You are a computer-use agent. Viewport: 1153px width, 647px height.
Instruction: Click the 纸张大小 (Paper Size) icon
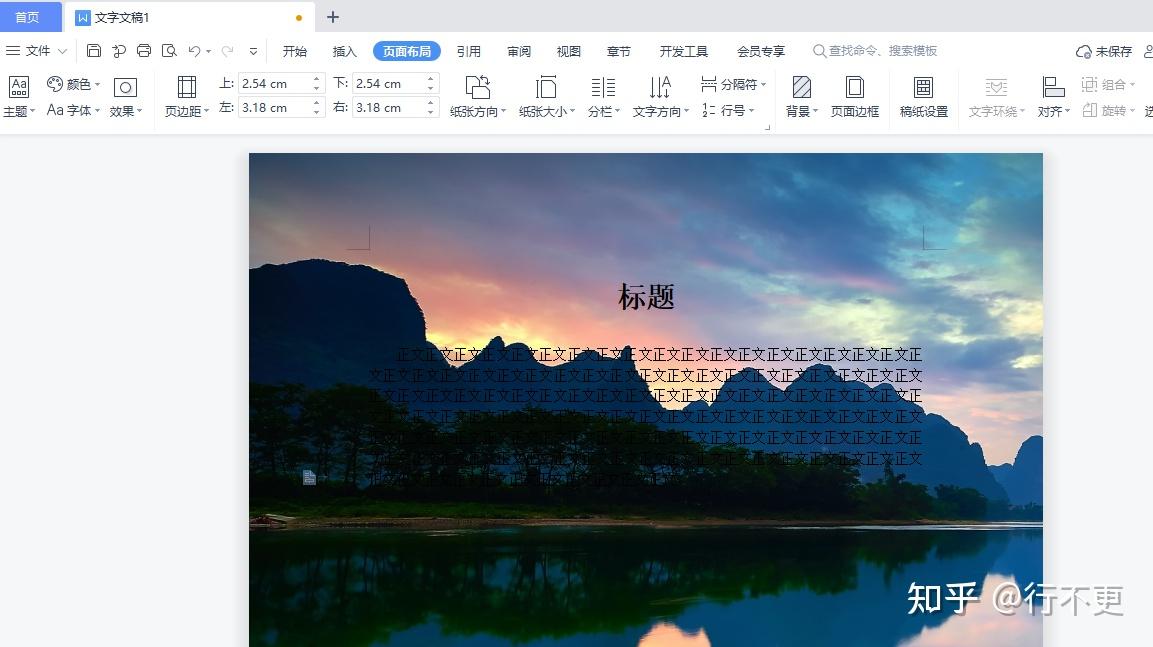click(x=545, y=96)
